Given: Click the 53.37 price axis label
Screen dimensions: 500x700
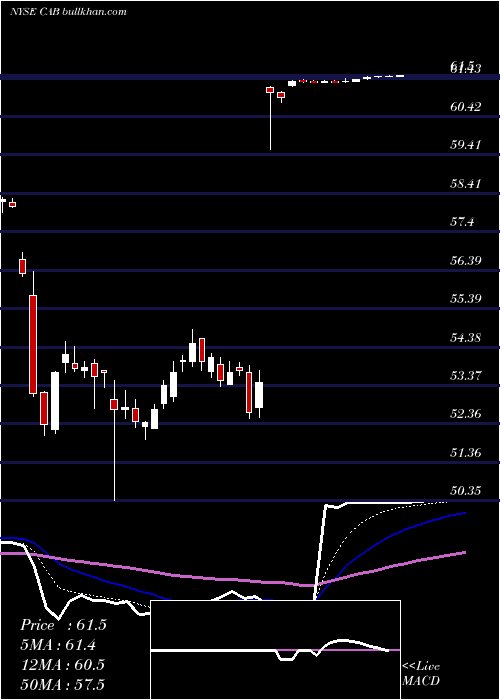Looking at the screenshot, I should [x=466, y=375].
